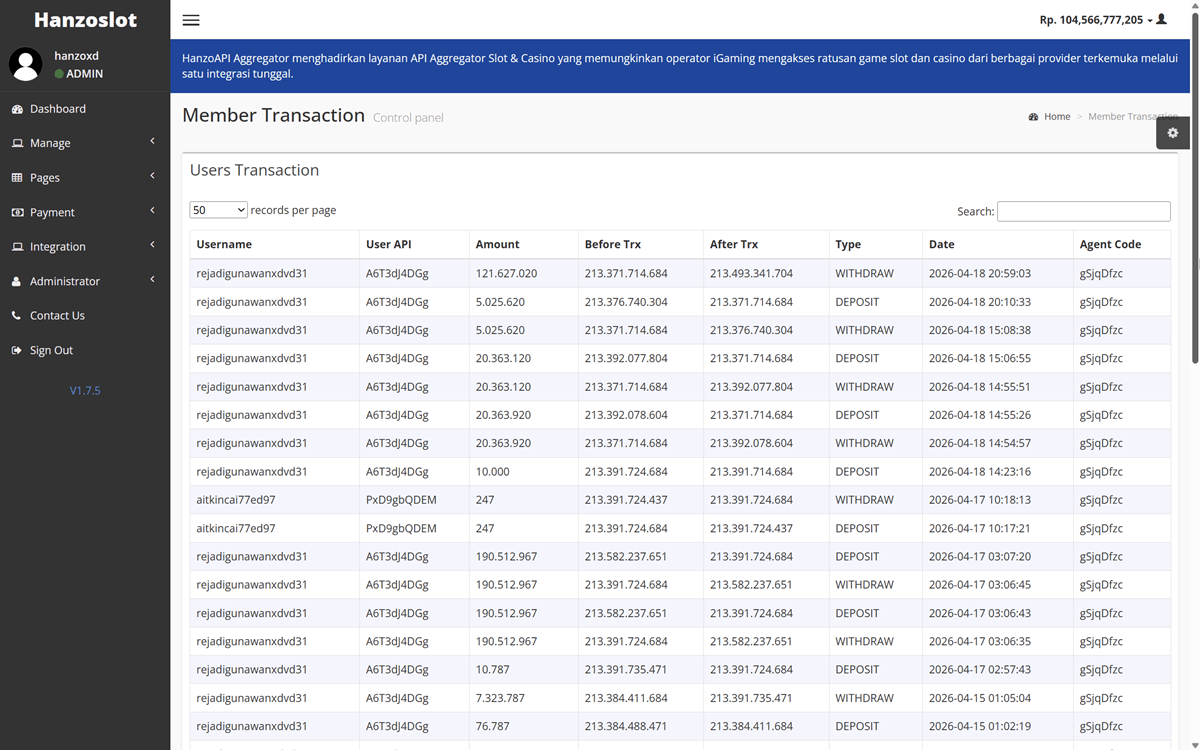Open the settings gear panel
Screen dimensions: 1200x750
(1173, 133)
